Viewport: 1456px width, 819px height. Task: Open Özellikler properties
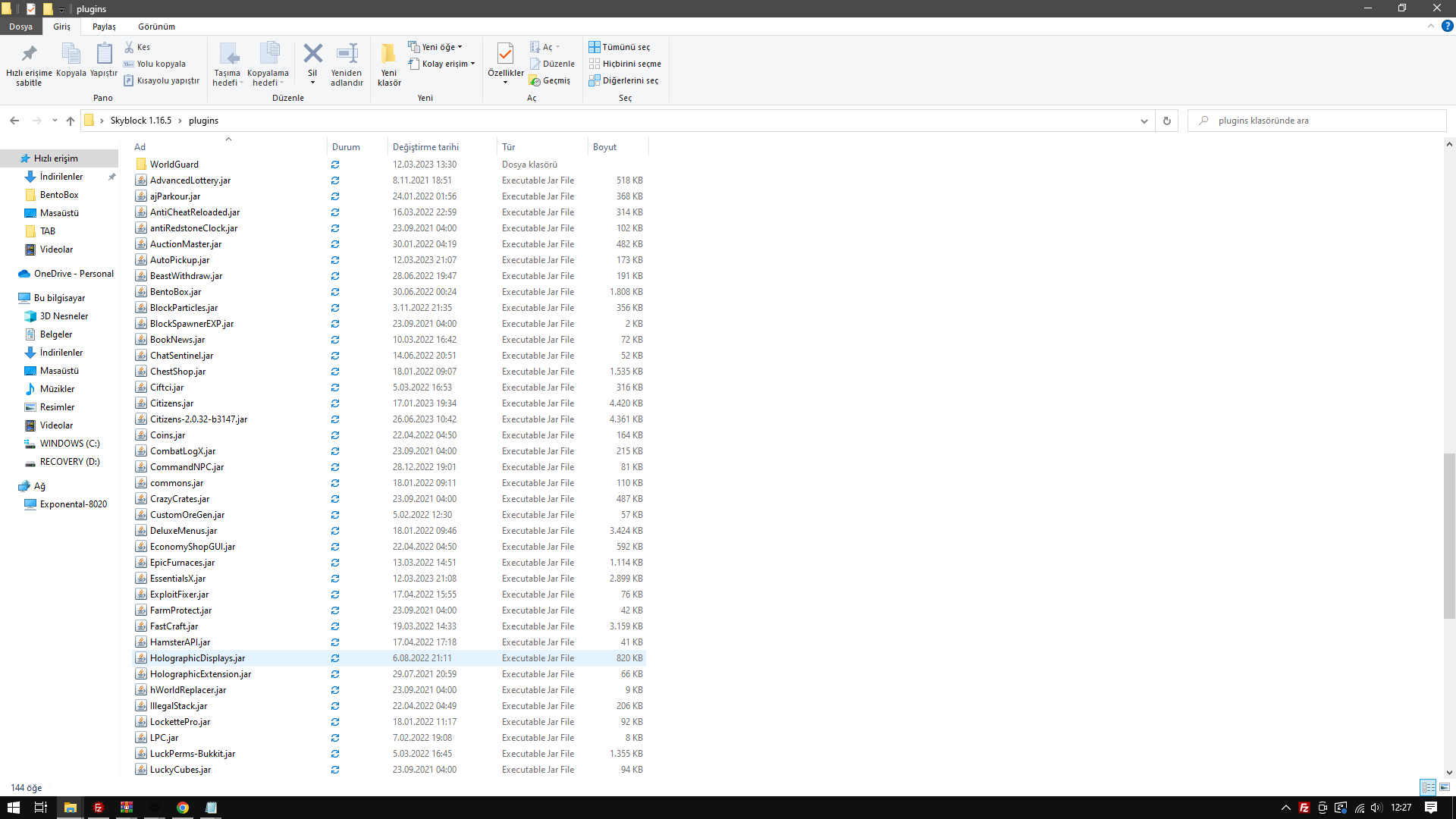click(505, 64)
